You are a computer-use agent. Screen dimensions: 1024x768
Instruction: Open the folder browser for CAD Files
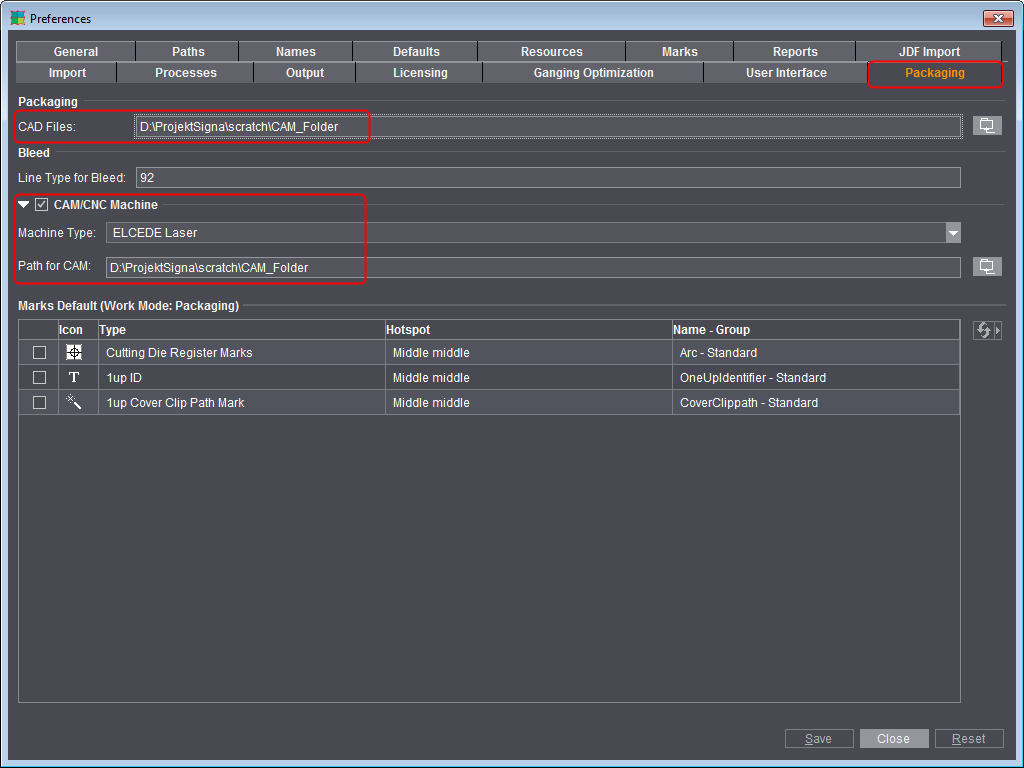coord(987,125)
